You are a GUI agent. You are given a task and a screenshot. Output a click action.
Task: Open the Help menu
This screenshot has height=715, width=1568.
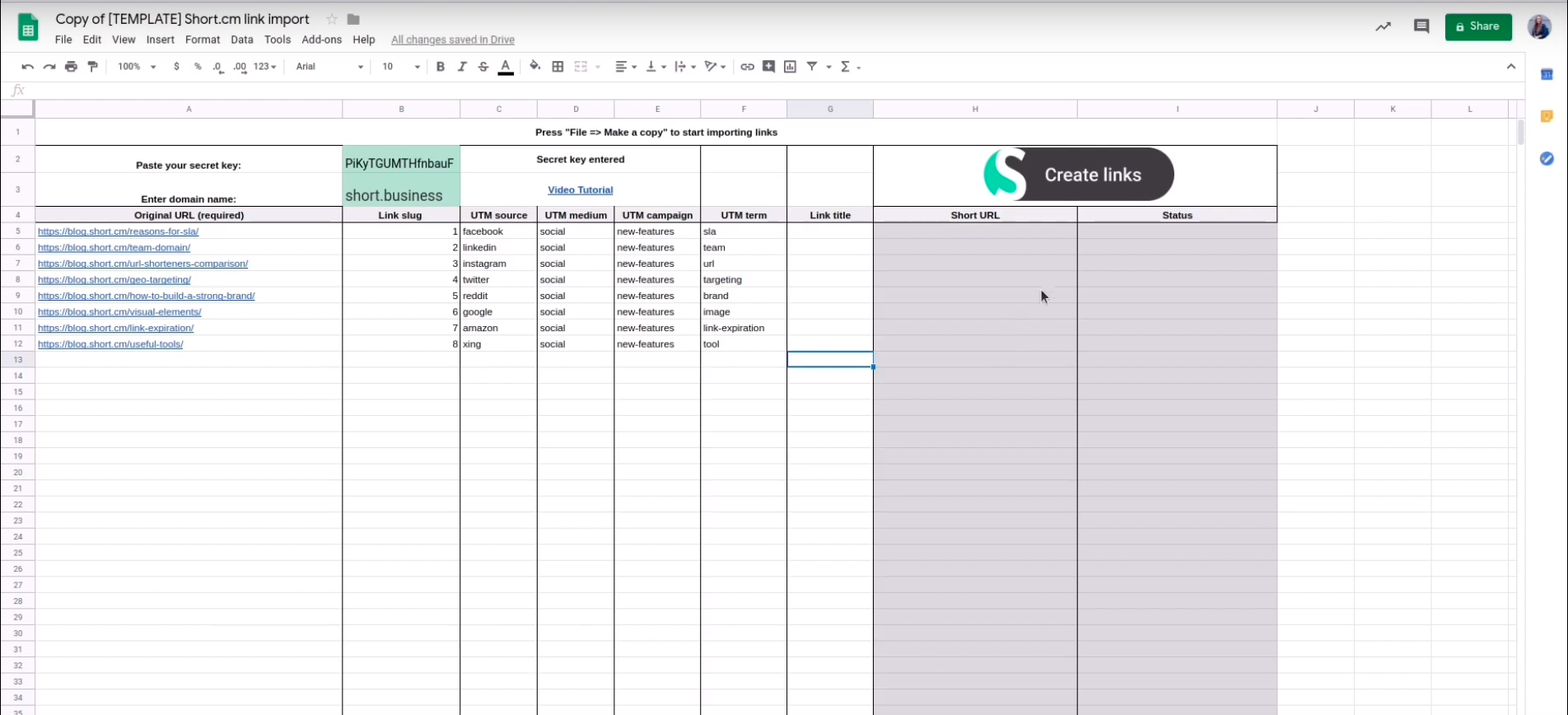(364, 40)
